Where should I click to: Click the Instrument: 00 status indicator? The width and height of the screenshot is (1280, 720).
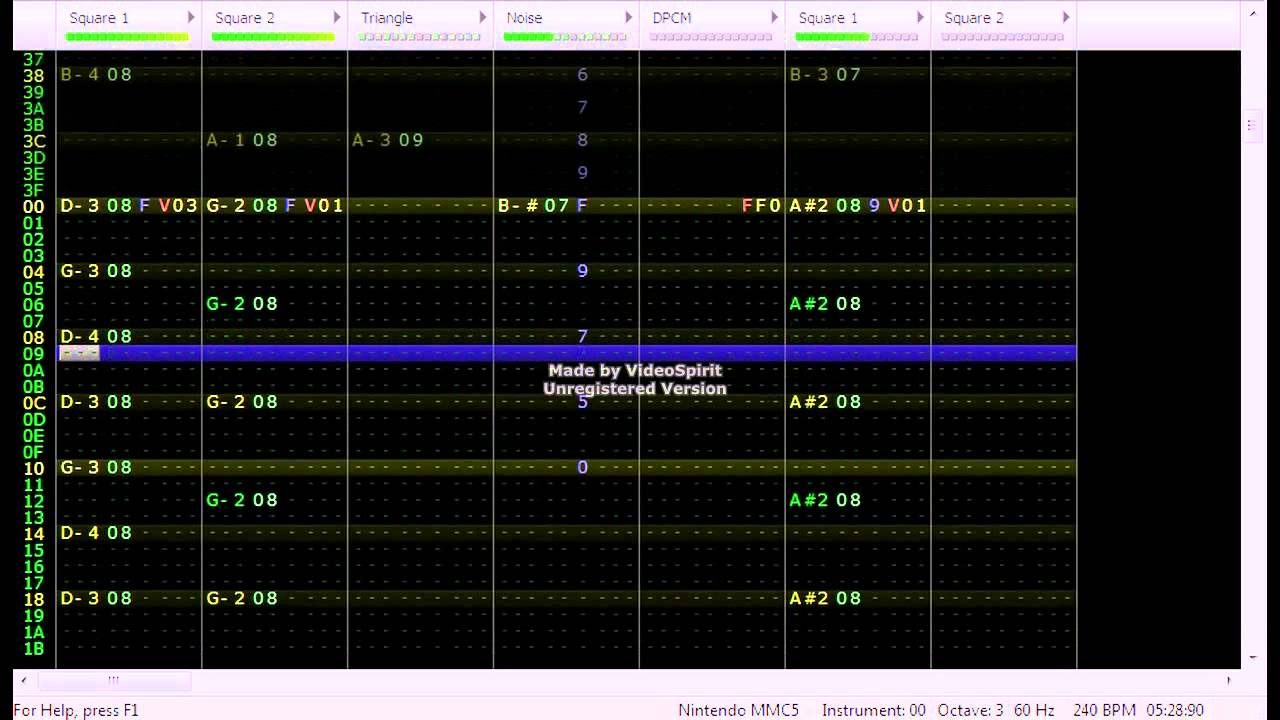[874, 710]
